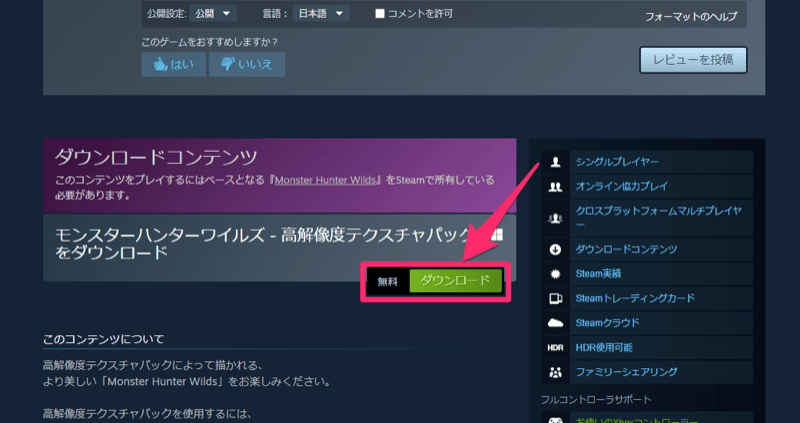This screenshot has height=423, width=800.
Task: Click the cross-platform multiplayer icon
Action: click(x=555, y=218)
